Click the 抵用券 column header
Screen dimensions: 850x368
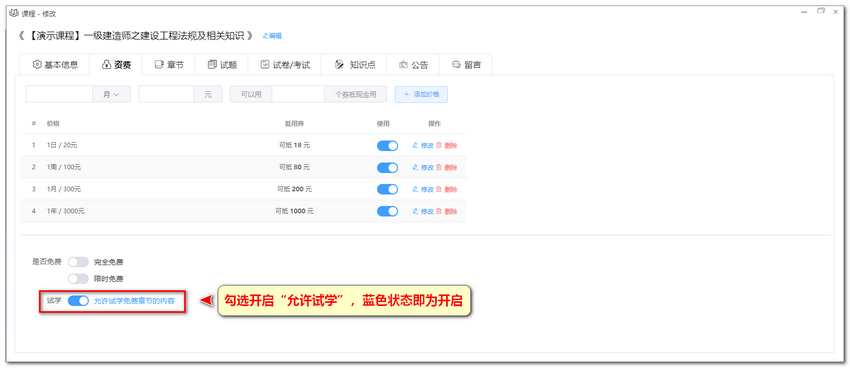tap(293, 124)
